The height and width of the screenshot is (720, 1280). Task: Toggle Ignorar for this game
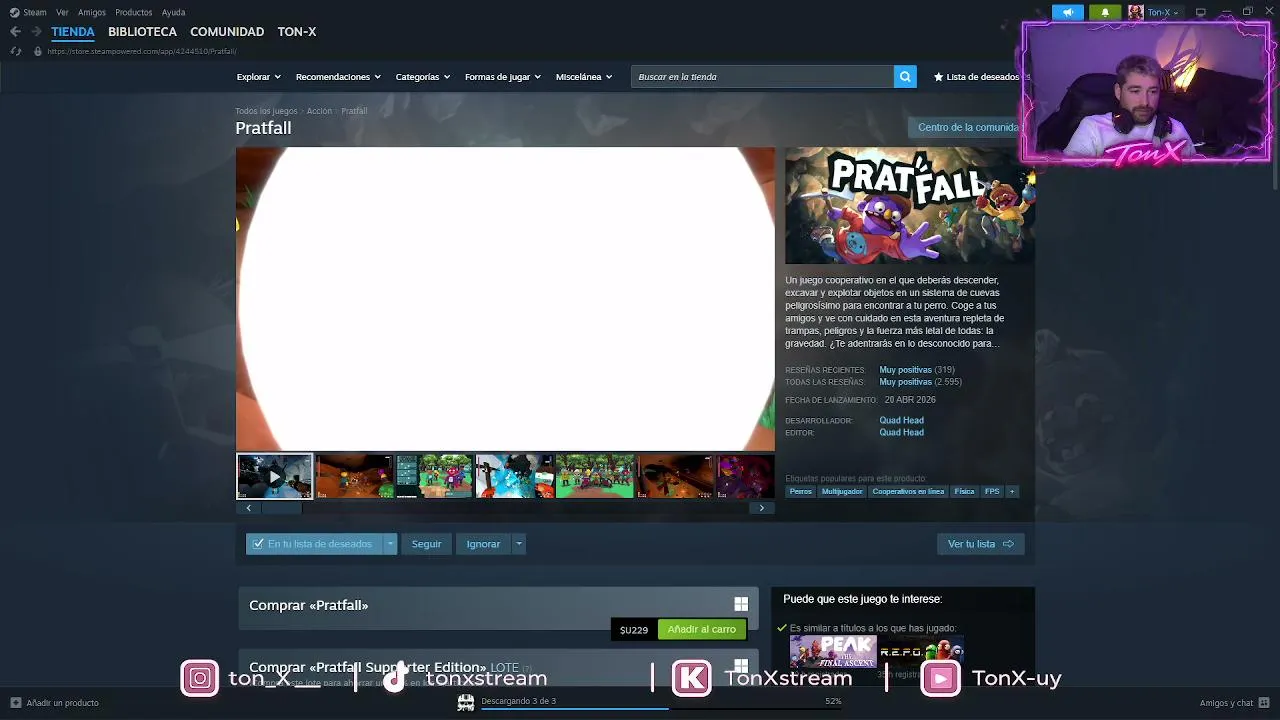(x=483, y=544)
